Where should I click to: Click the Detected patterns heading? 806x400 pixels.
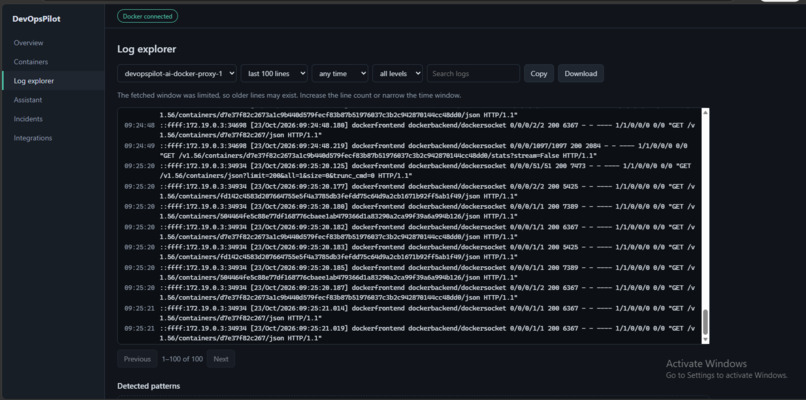point(149,386)
